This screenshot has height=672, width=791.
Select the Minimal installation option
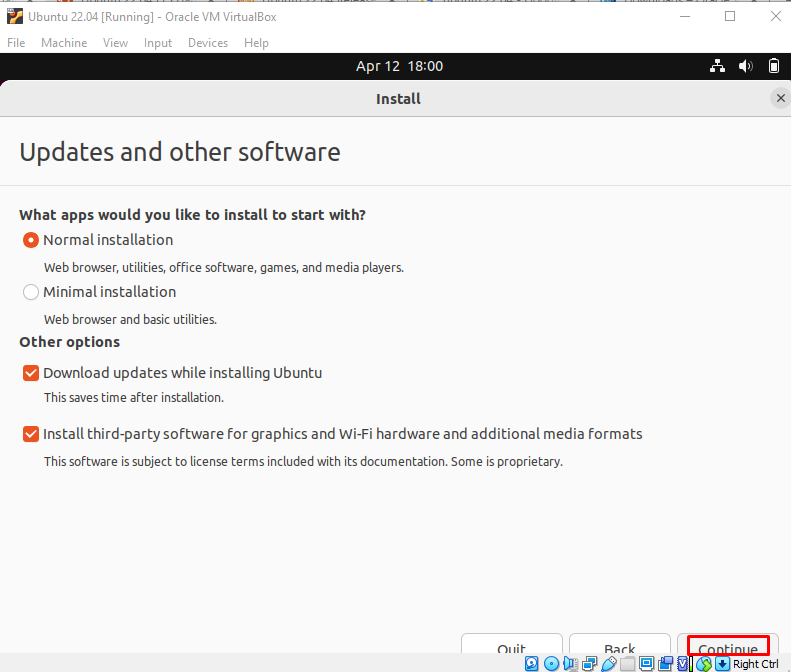pos(31,292)
